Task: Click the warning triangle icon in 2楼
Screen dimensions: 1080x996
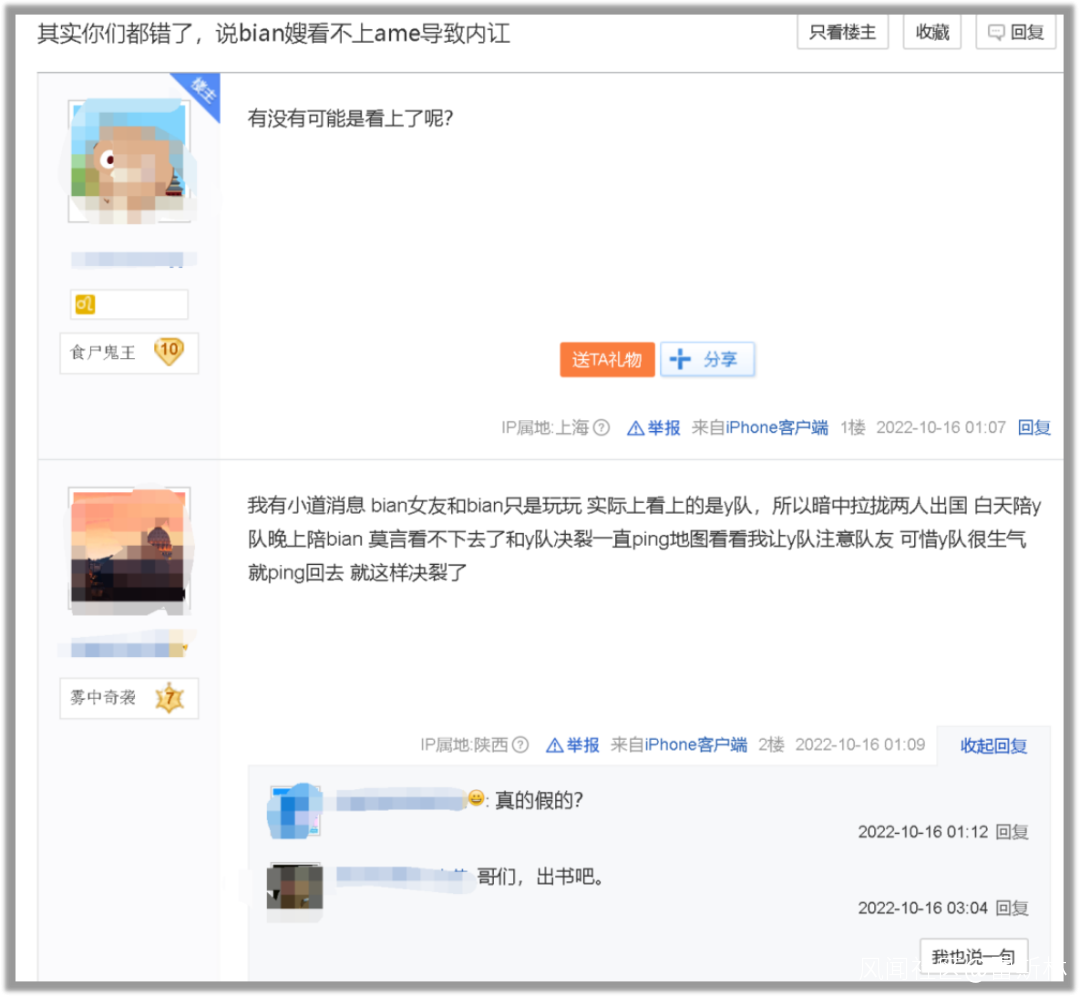Action: pos(554,745)
